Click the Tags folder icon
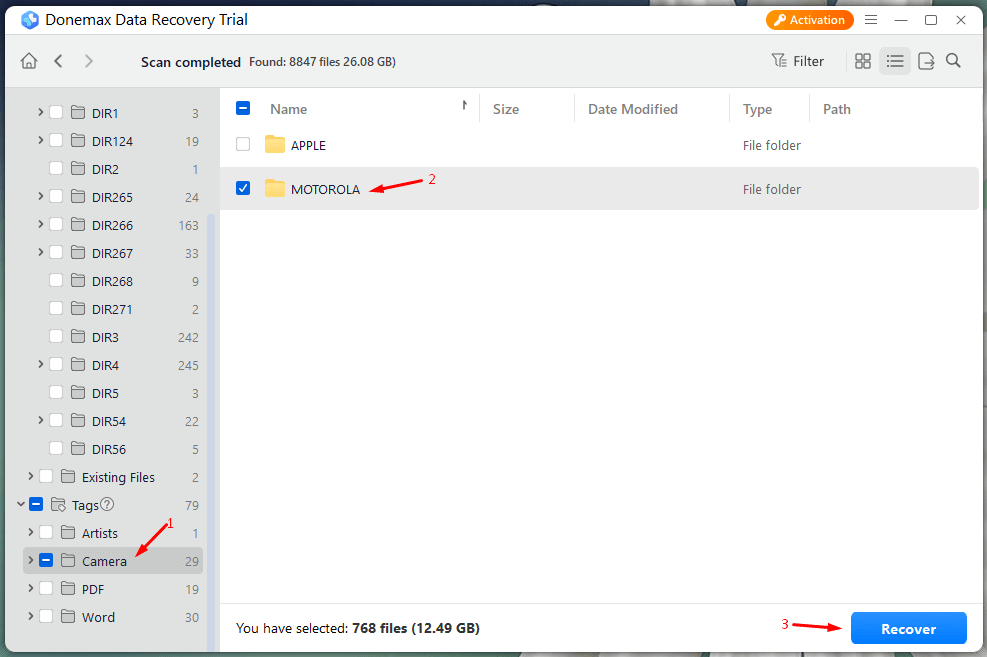The width and height of the screenshot is (987, 657). click(58, 505)
